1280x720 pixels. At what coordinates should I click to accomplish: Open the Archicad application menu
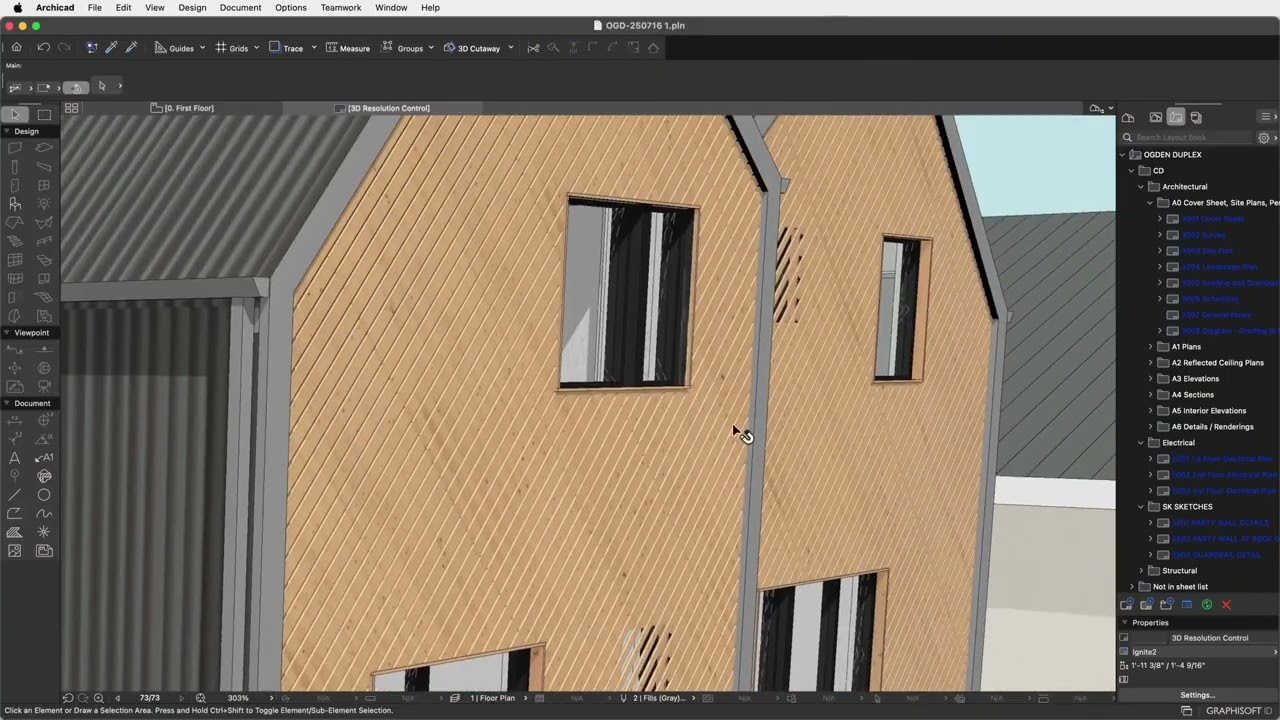(55, 7)
